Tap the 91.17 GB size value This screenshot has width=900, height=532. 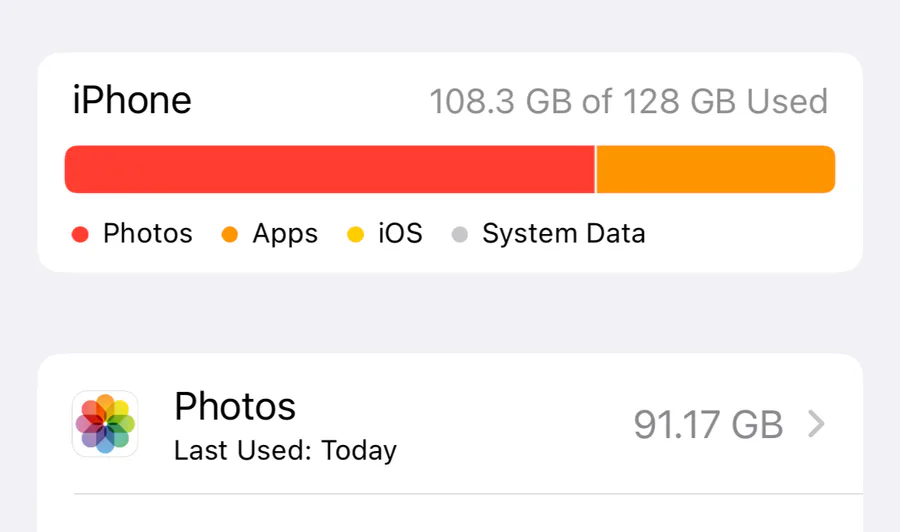[708, 425]
